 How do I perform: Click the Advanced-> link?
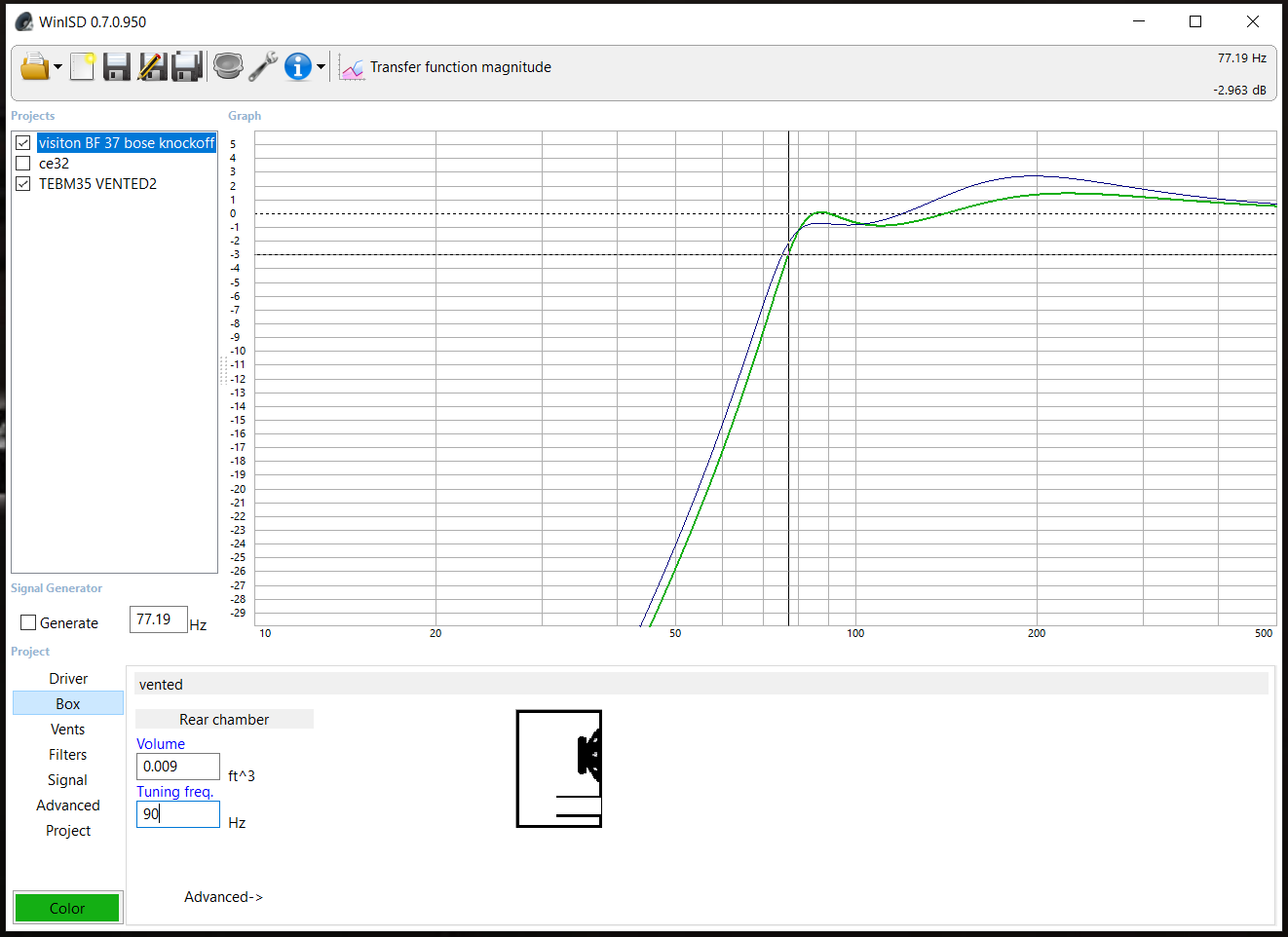tap(223, 897)
